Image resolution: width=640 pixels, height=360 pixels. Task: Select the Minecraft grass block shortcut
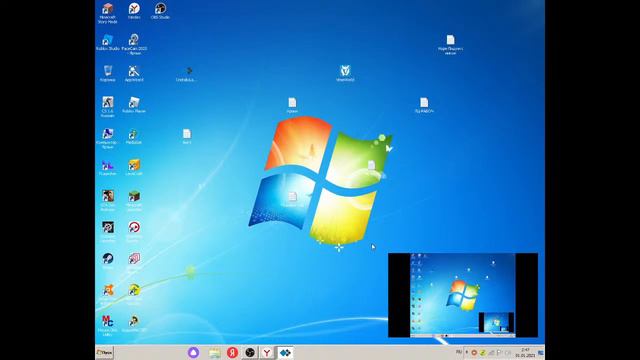[x=134, y=200]
